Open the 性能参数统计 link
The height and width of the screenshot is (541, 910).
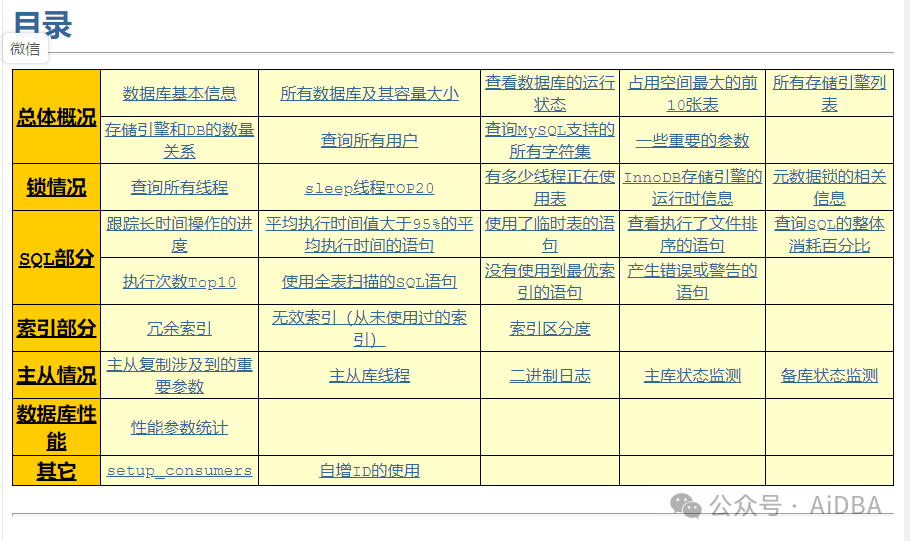(179, 428)
